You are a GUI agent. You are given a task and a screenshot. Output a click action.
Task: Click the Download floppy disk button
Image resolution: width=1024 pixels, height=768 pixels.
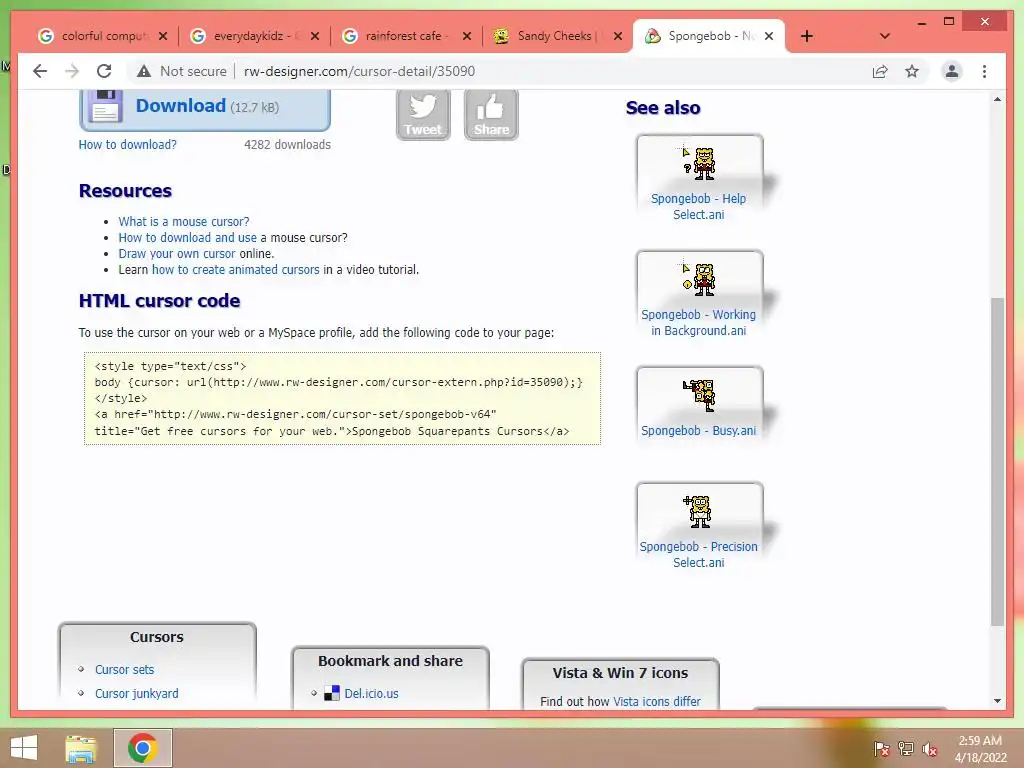tap(204, 108)
